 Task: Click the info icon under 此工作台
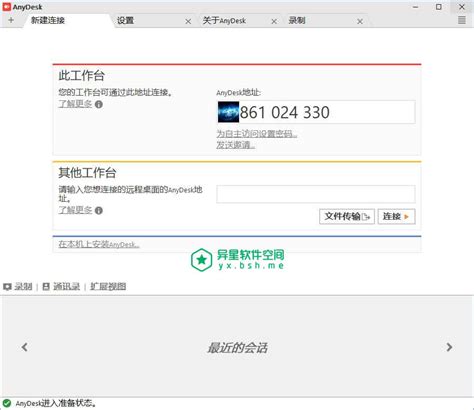[x=99, y=104]
